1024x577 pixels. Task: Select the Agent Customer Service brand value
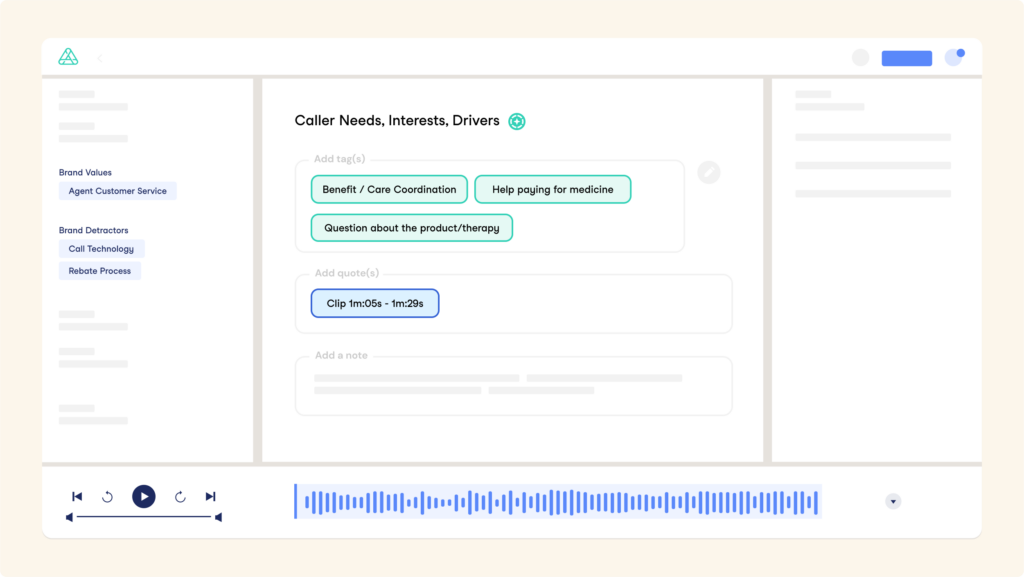click(118, 191)
